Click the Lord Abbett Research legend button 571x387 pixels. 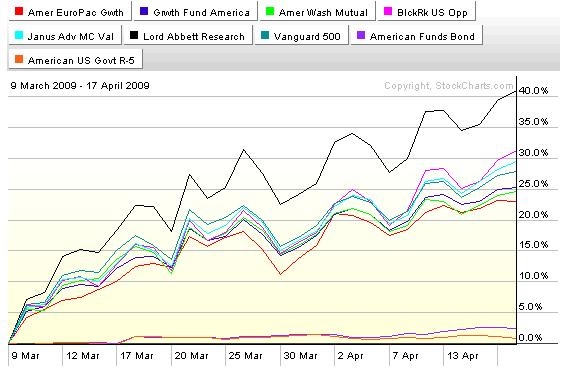pyautogui.click(x=188, y=36)
